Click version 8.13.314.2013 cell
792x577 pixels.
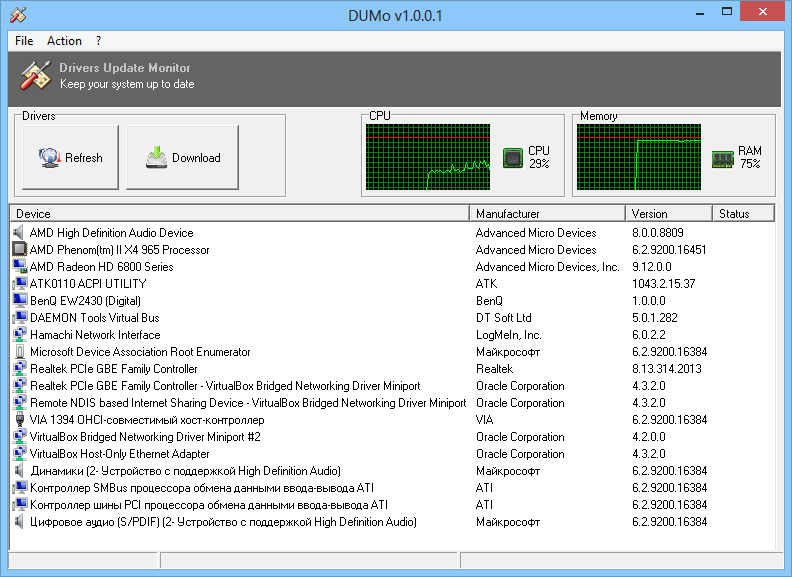tap(667, 369)
